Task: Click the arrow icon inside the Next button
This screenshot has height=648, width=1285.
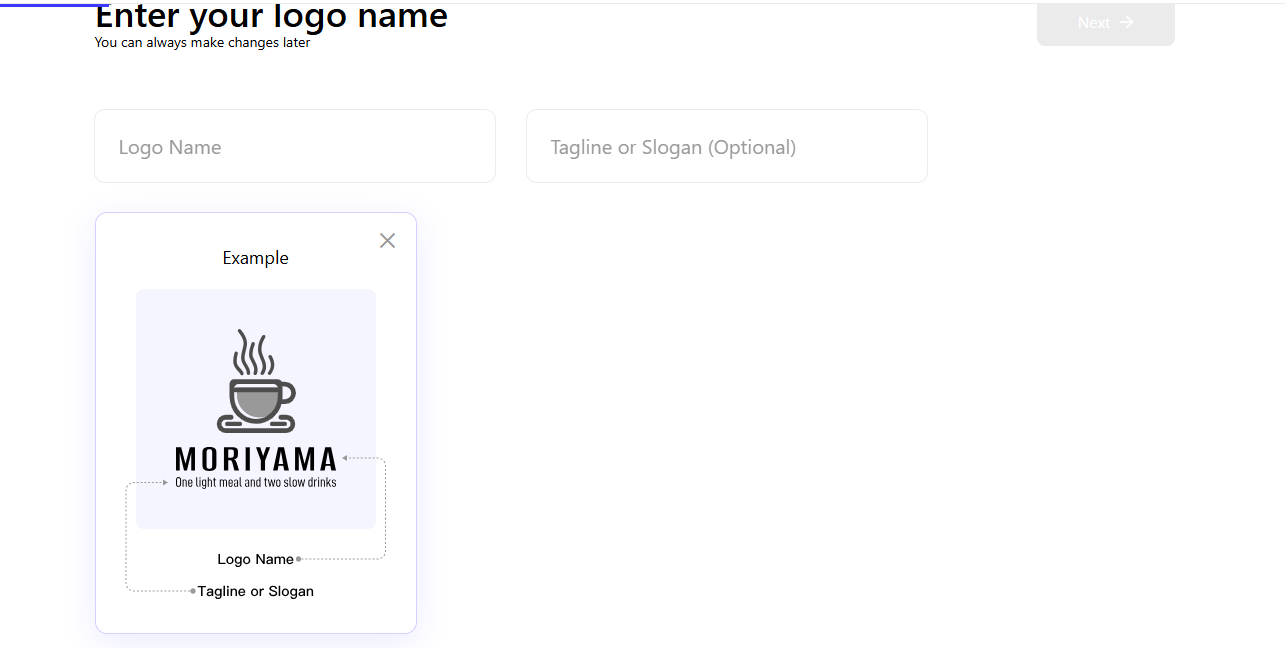Action: pos(1127,22)
